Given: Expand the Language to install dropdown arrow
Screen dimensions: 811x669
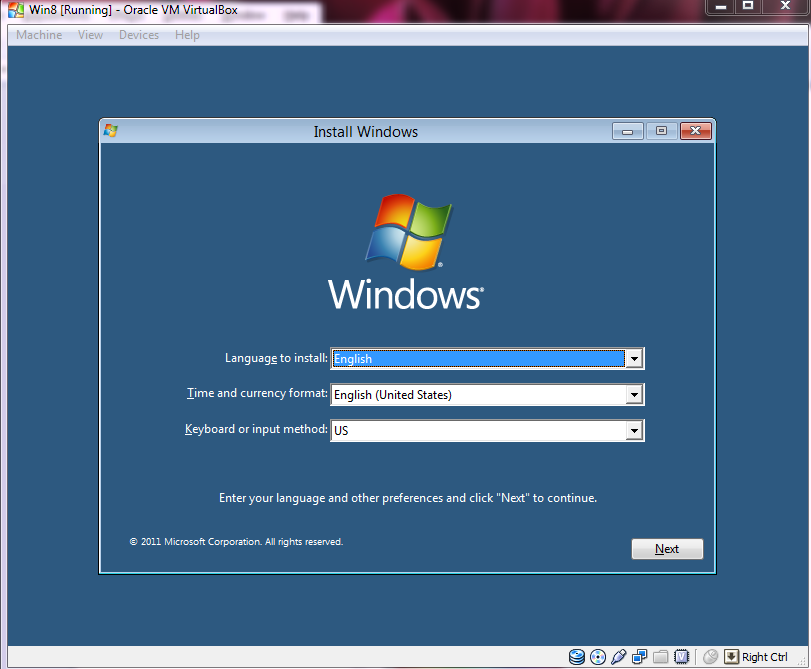Looking at the screenshot, I should coord(634,359).
